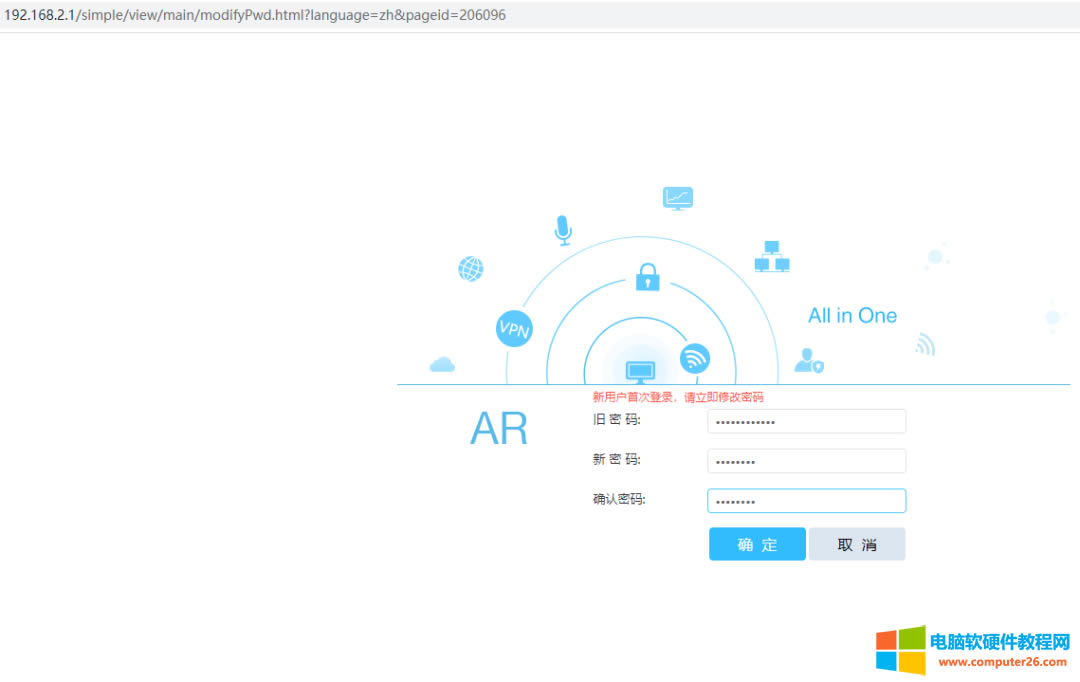Click the round Wi-Fi icon

[x=694, y=358]
